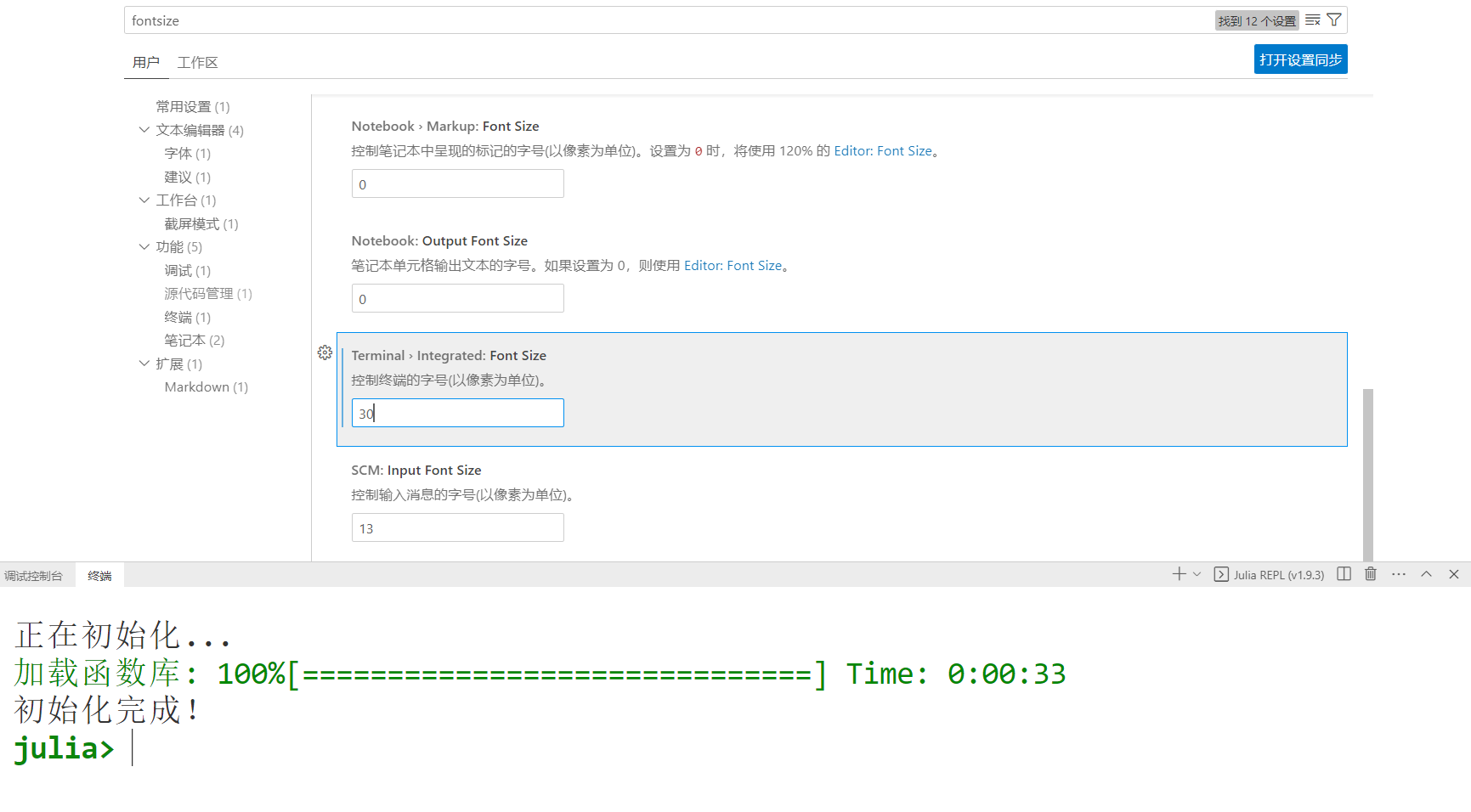Image resolution: width=1471 pixels, height=812 pixels.
Task: Click the 打开设置同步 button
Action: (1300, 59)
